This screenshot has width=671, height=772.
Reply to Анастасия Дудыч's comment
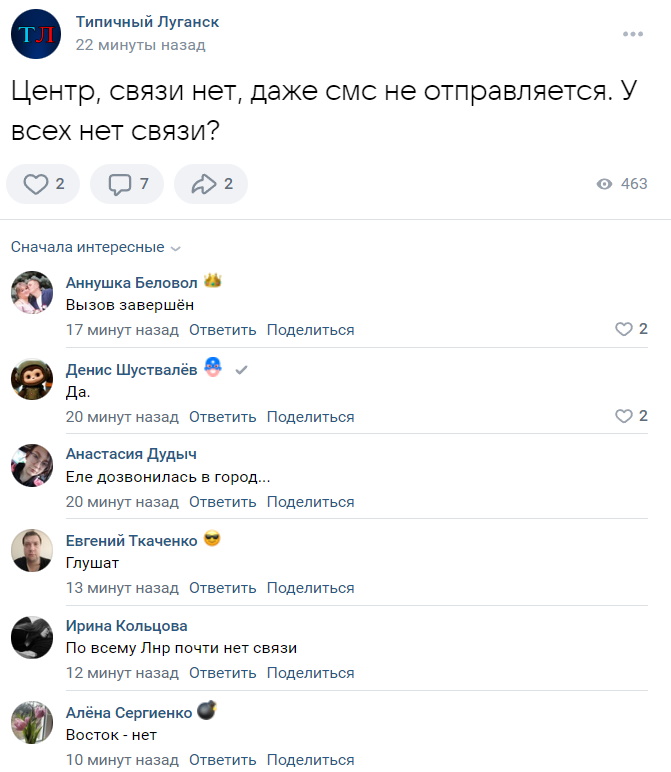(222, 502)
